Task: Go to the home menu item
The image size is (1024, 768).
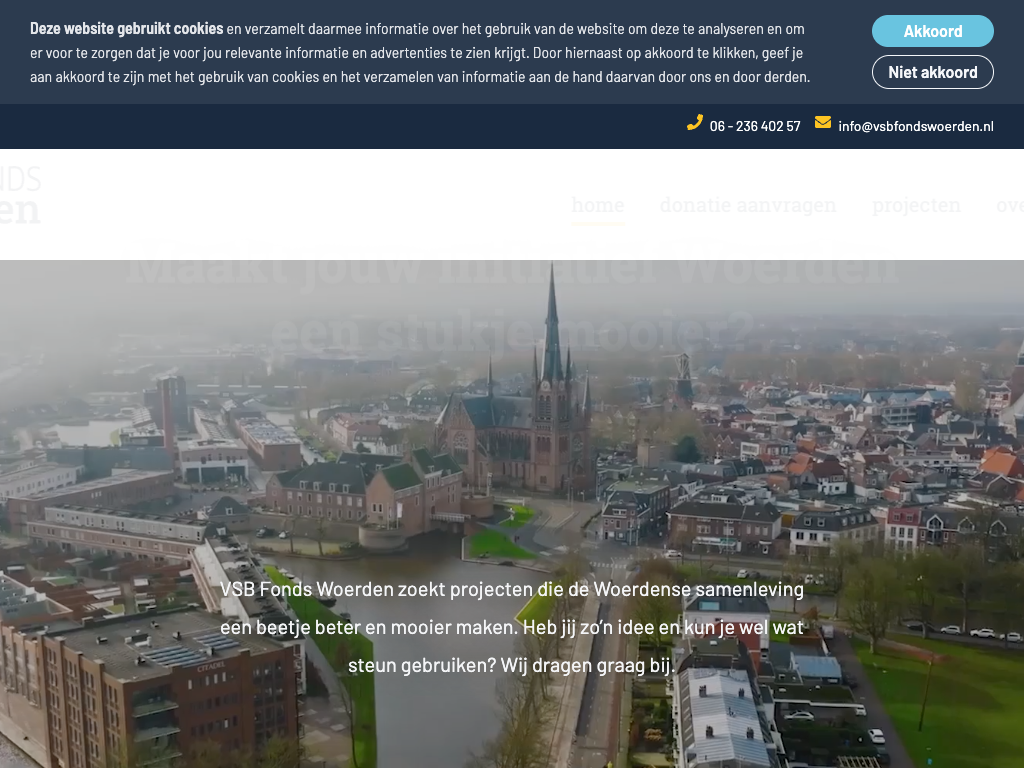Action: tap(598, 205)
